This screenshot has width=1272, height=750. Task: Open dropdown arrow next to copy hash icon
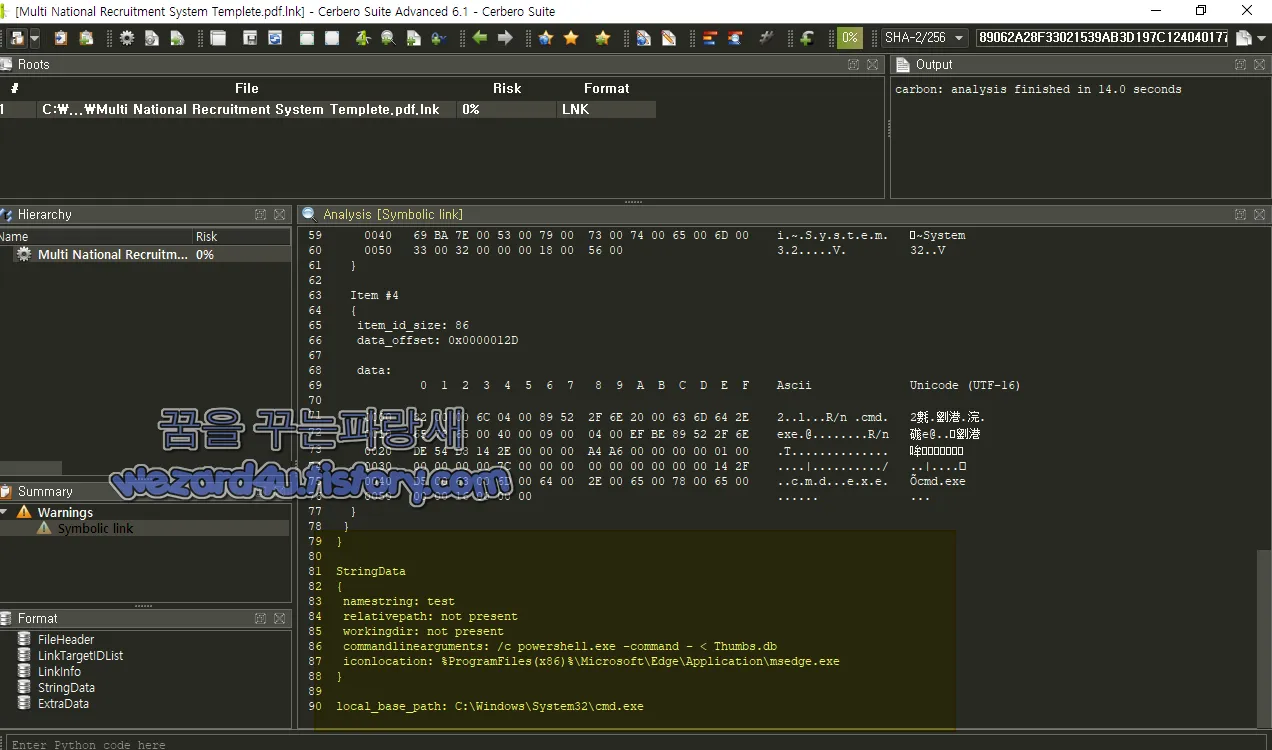click(1260, 38)
